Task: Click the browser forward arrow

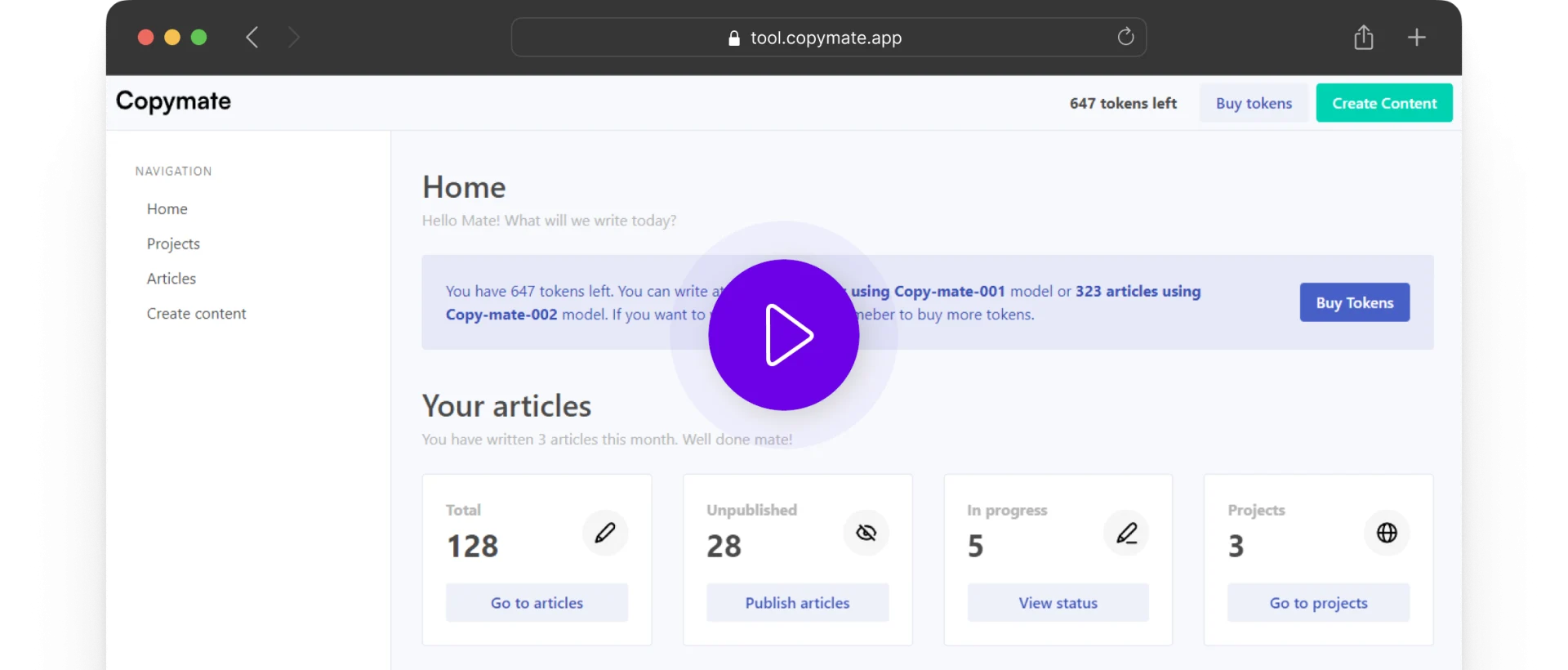Action: pyautogui.click(x=294, y=38)
